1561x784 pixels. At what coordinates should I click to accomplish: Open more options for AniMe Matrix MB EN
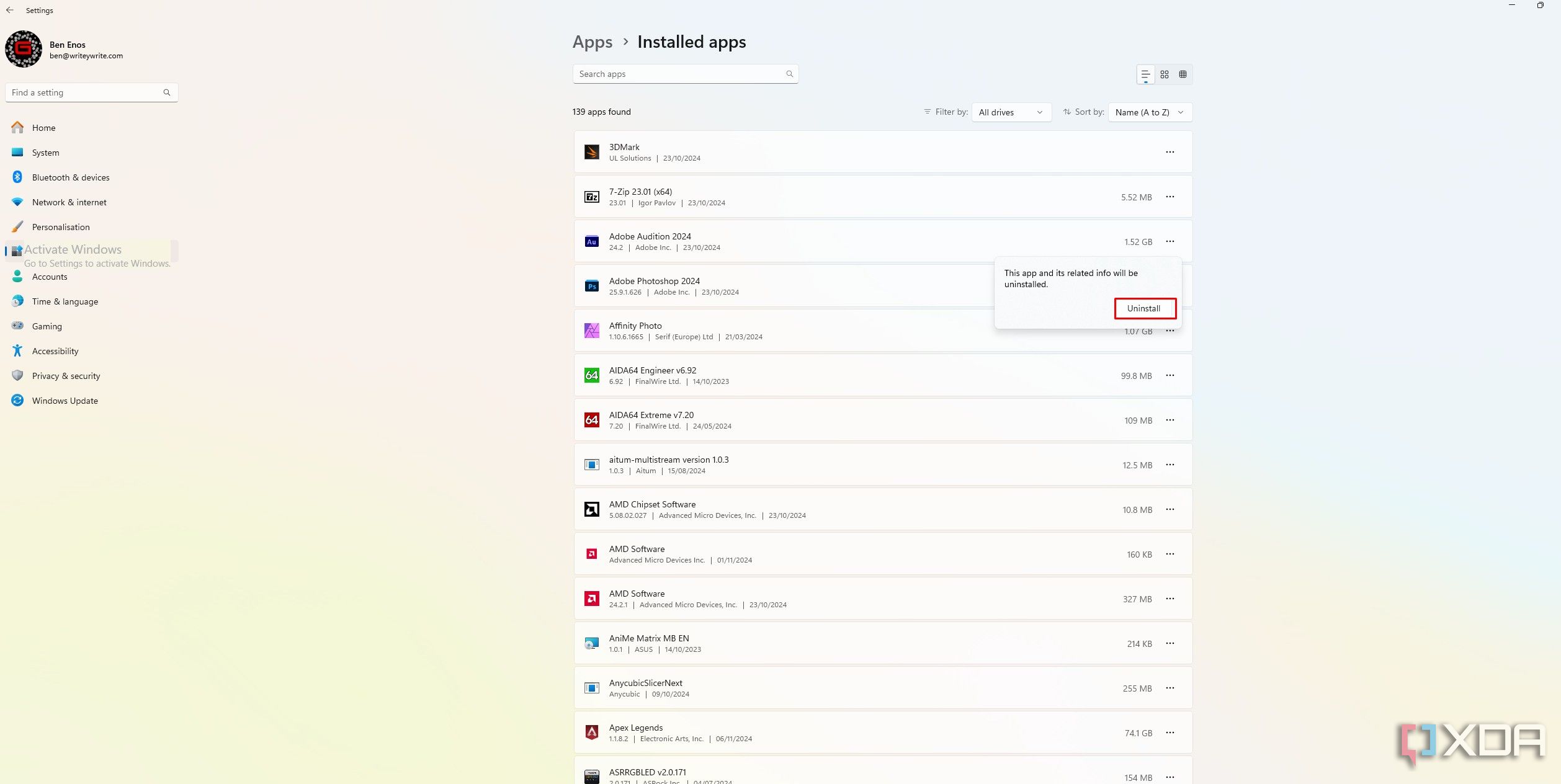point(1170,643)
